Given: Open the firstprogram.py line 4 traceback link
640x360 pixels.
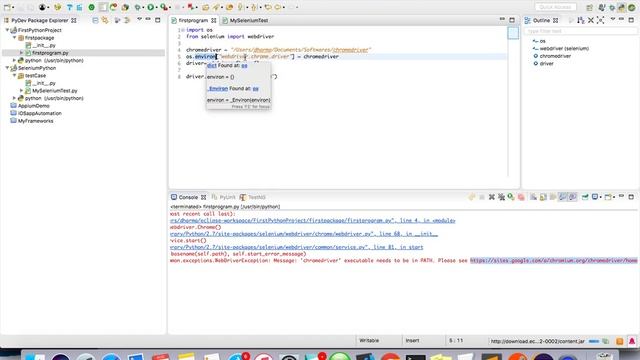Looking at the screenshot, I should pyautogui.click(x=312, y=220).
